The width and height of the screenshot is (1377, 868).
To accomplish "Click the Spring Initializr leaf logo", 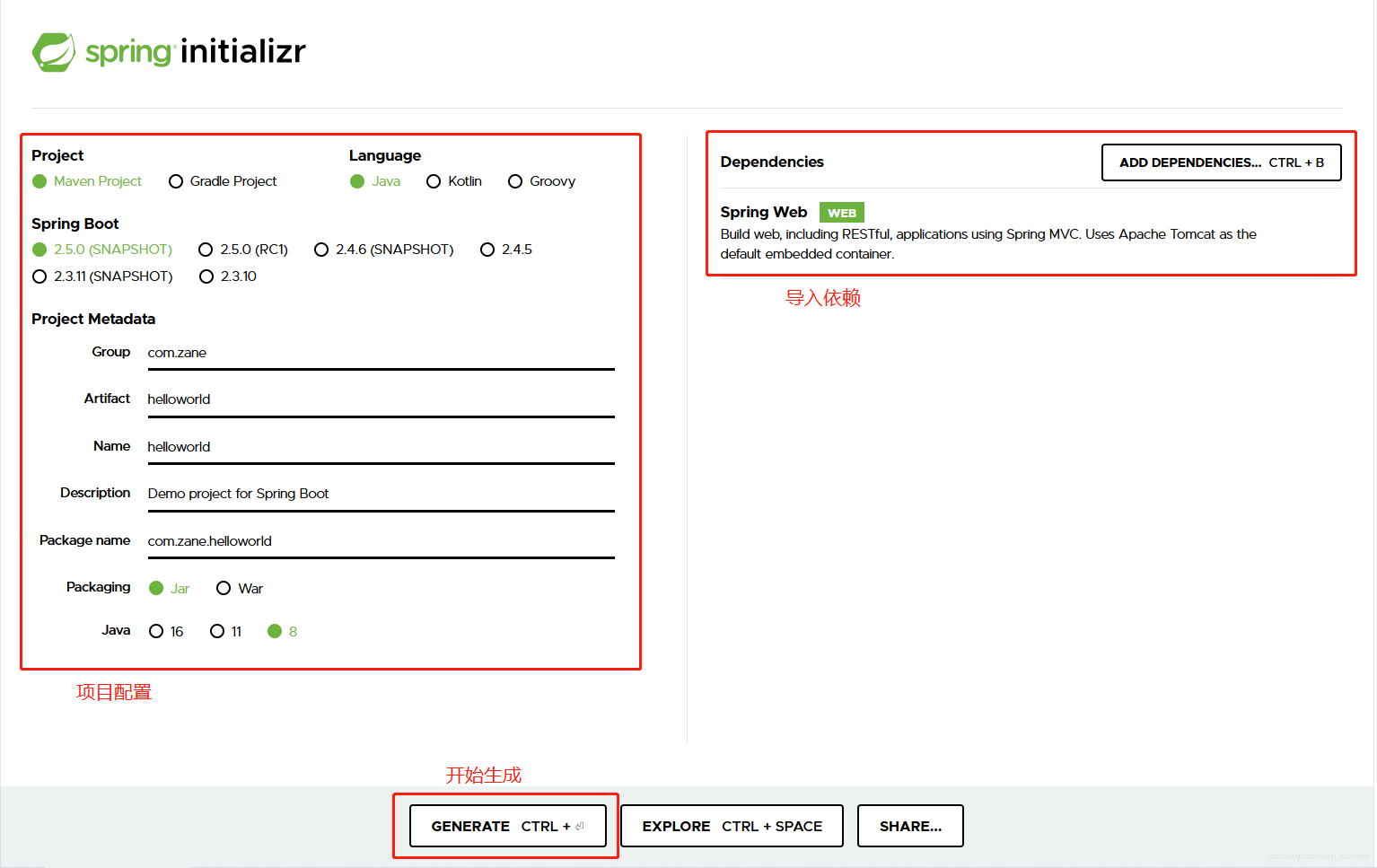I will click(54, 52).
